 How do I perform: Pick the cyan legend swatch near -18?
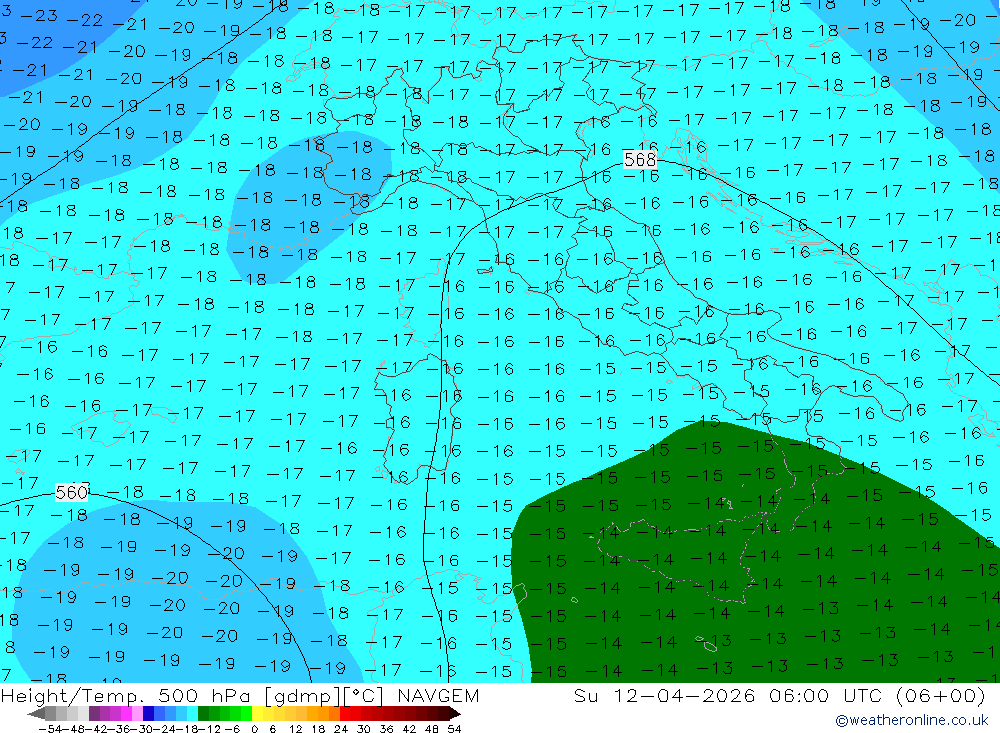192,714
